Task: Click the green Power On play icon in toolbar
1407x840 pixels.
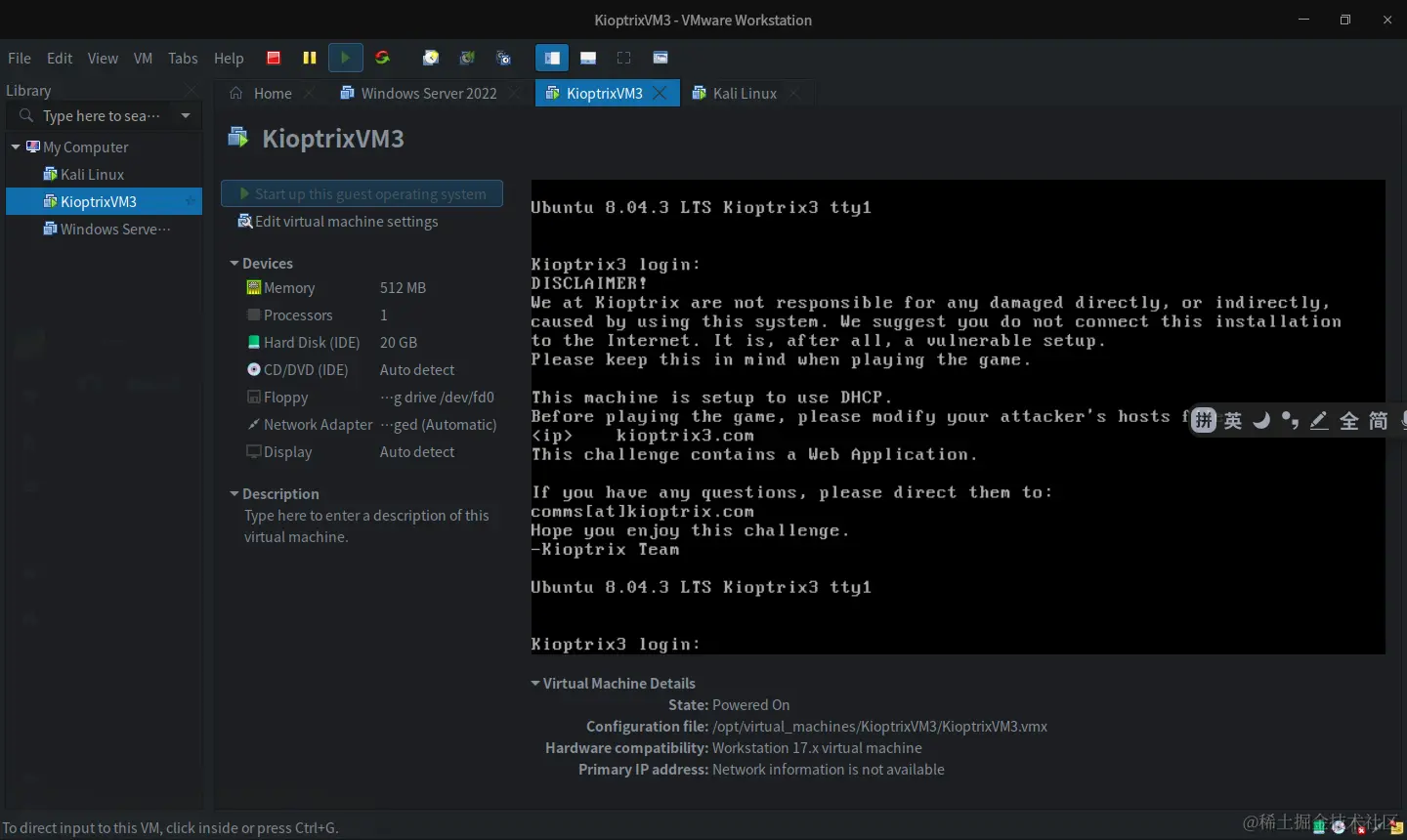Action: tap(346, 58)
